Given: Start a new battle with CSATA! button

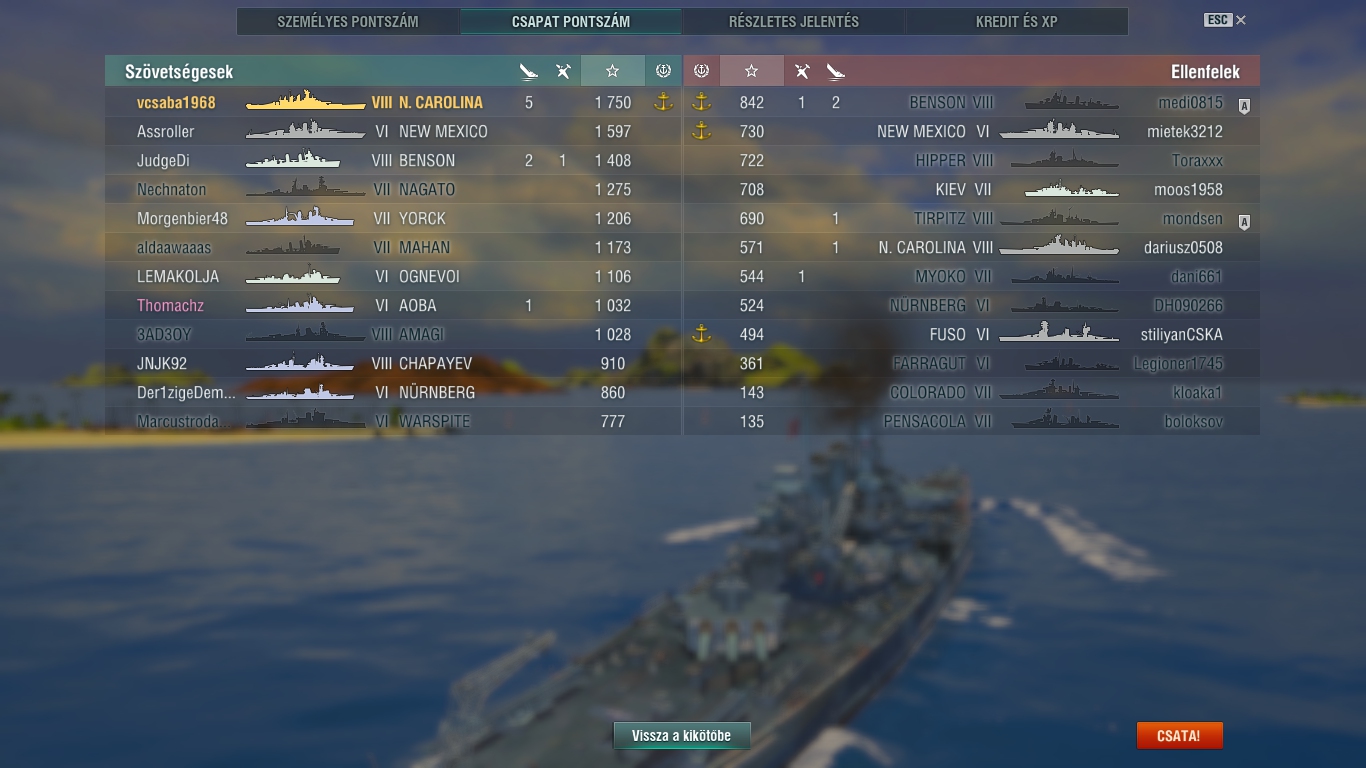Looking at the screenshot, I should (1179, 736).
